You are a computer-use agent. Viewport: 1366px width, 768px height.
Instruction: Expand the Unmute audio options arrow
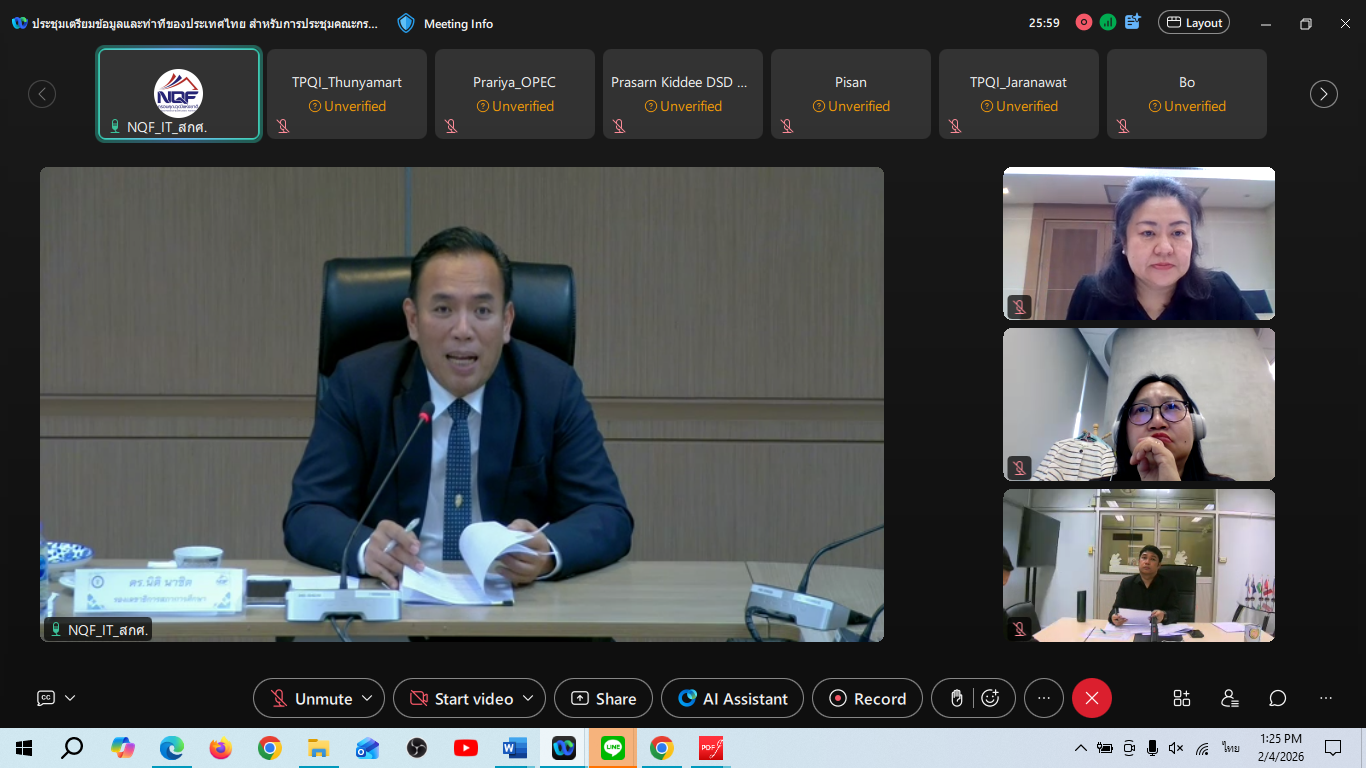(x=367, y=698)
